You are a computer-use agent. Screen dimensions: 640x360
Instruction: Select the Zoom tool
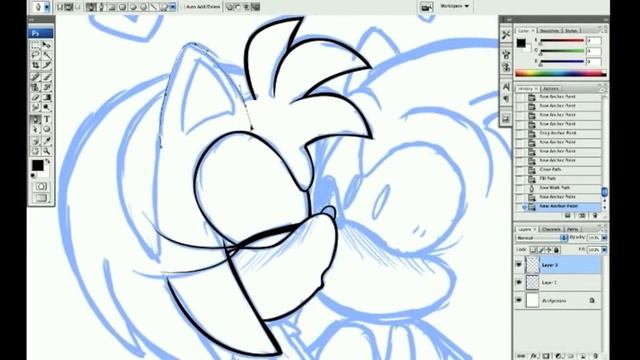pyautogui.click(x=47, y=151)
